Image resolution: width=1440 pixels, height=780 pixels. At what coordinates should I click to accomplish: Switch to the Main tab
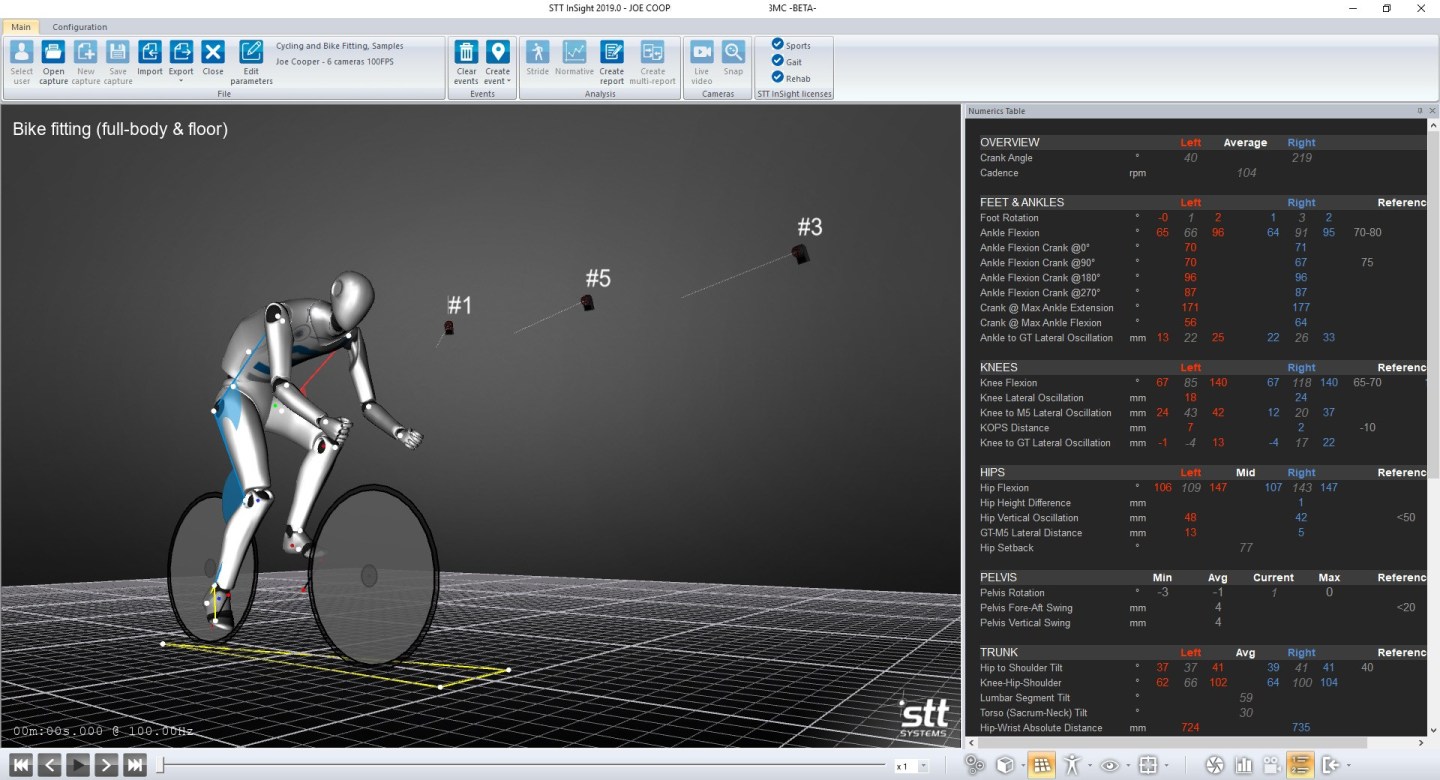[x=21, y=27]
